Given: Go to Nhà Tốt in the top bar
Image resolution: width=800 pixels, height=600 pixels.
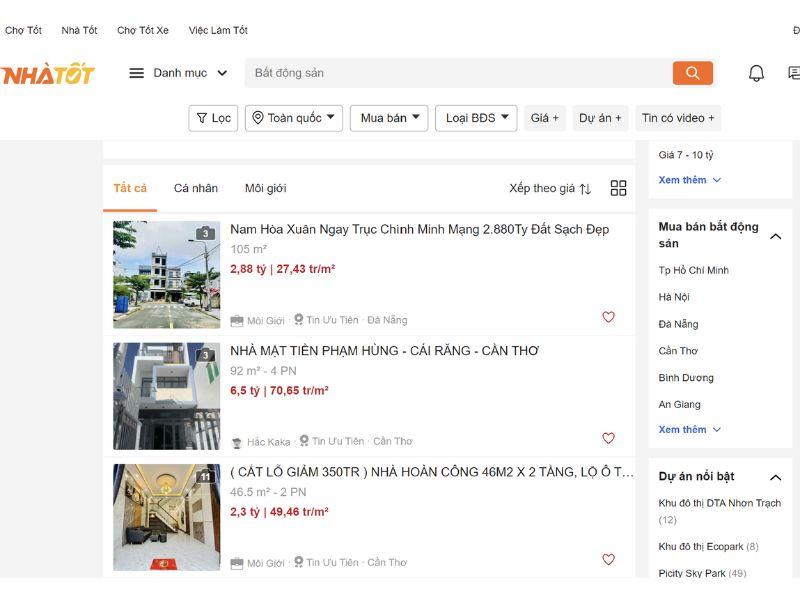Looking at the screenshot, I should 79,30.
